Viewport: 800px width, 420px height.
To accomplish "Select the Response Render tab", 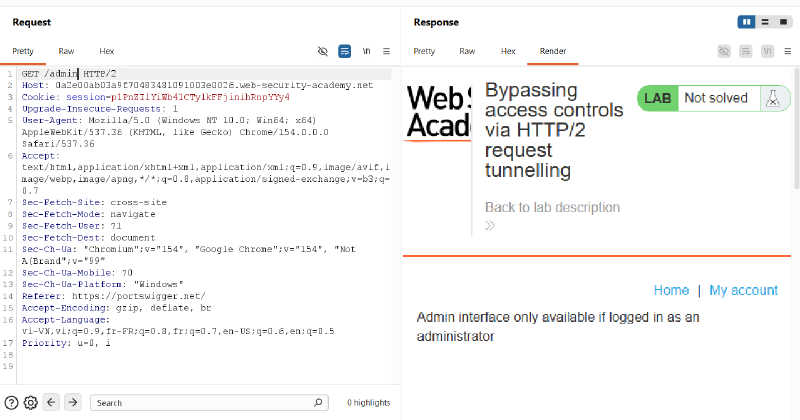I will [x=553, y=51].
